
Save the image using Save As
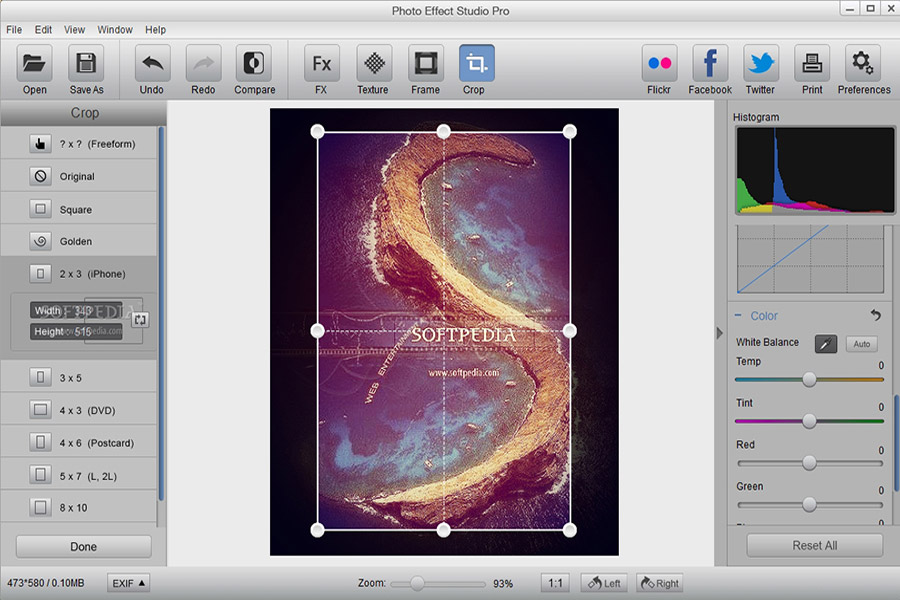(x=86, y=63)
